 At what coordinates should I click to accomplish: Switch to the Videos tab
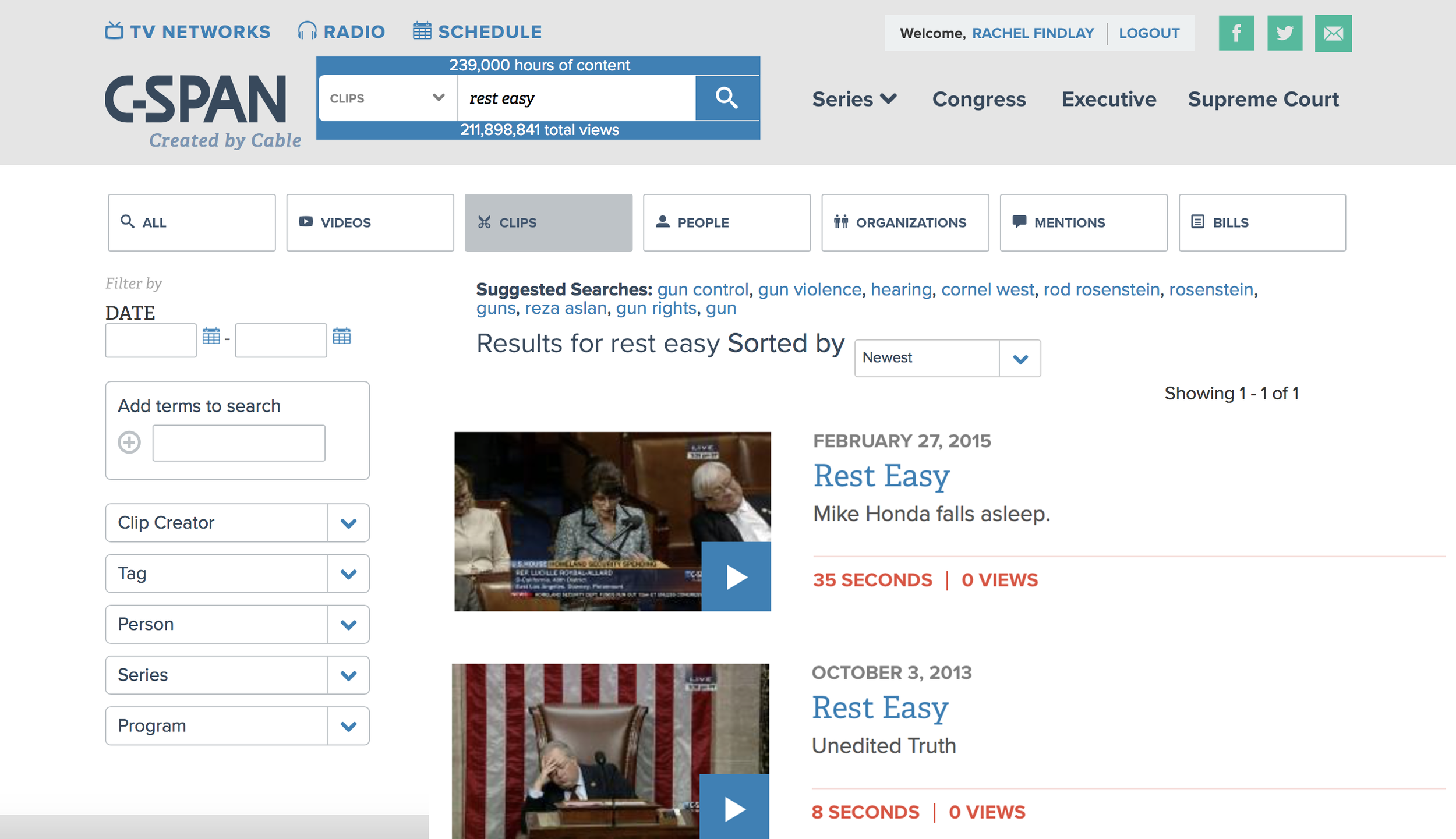tap(369, 222)
